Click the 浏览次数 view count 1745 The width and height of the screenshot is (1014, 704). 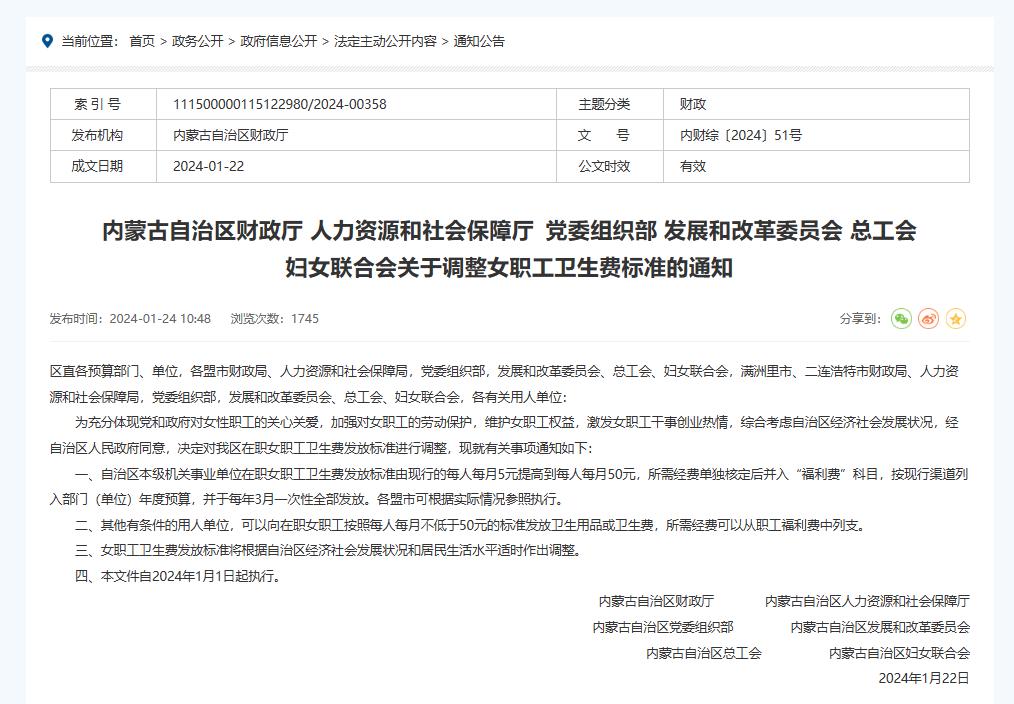click(x=305, y=319)
